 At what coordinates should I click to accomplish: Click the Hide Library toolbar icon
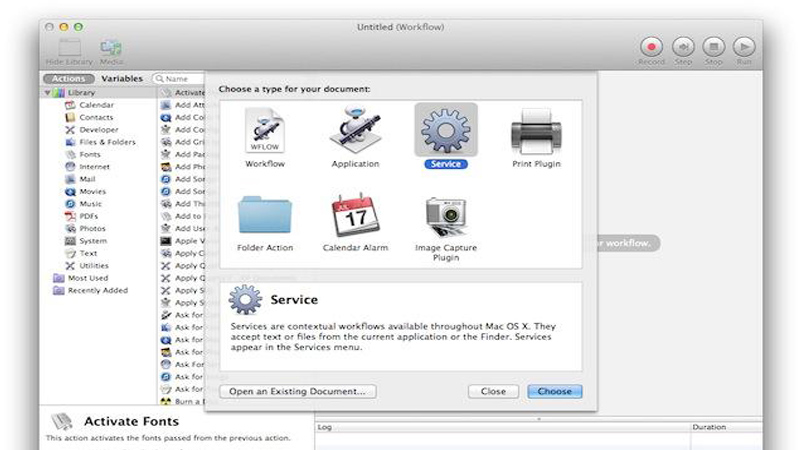[x=69, y=47]
